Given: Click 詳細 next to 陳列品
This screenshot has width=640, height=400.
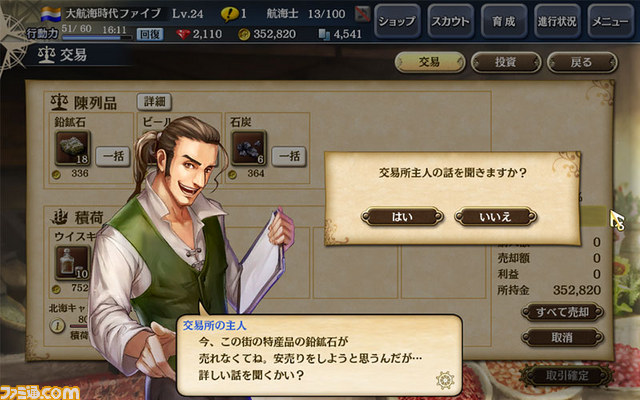Looking at the screenshot, I should pyautogui.click(x=154, y=101).
